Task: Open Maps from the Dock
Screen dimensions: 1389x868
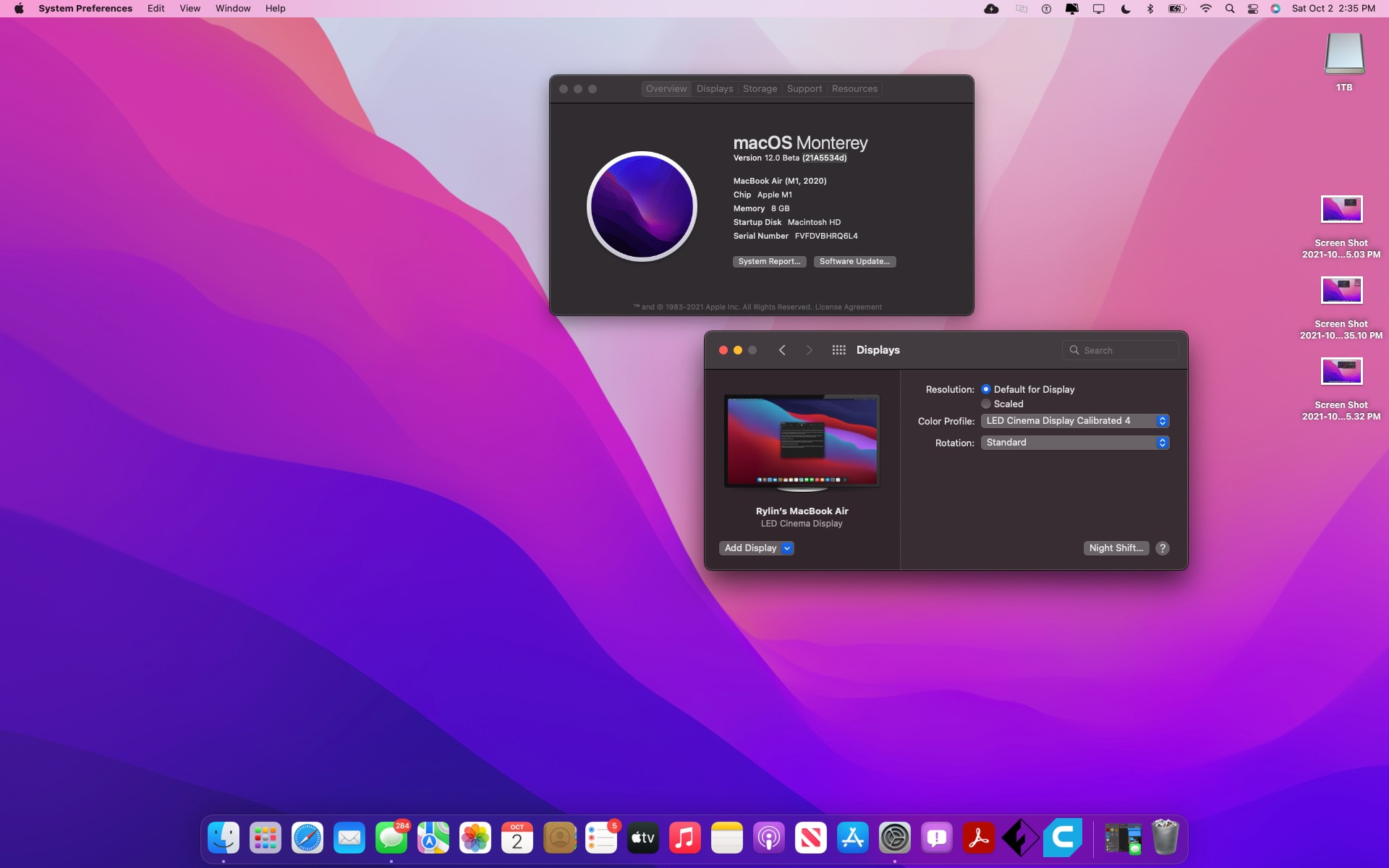Action: 433,838
